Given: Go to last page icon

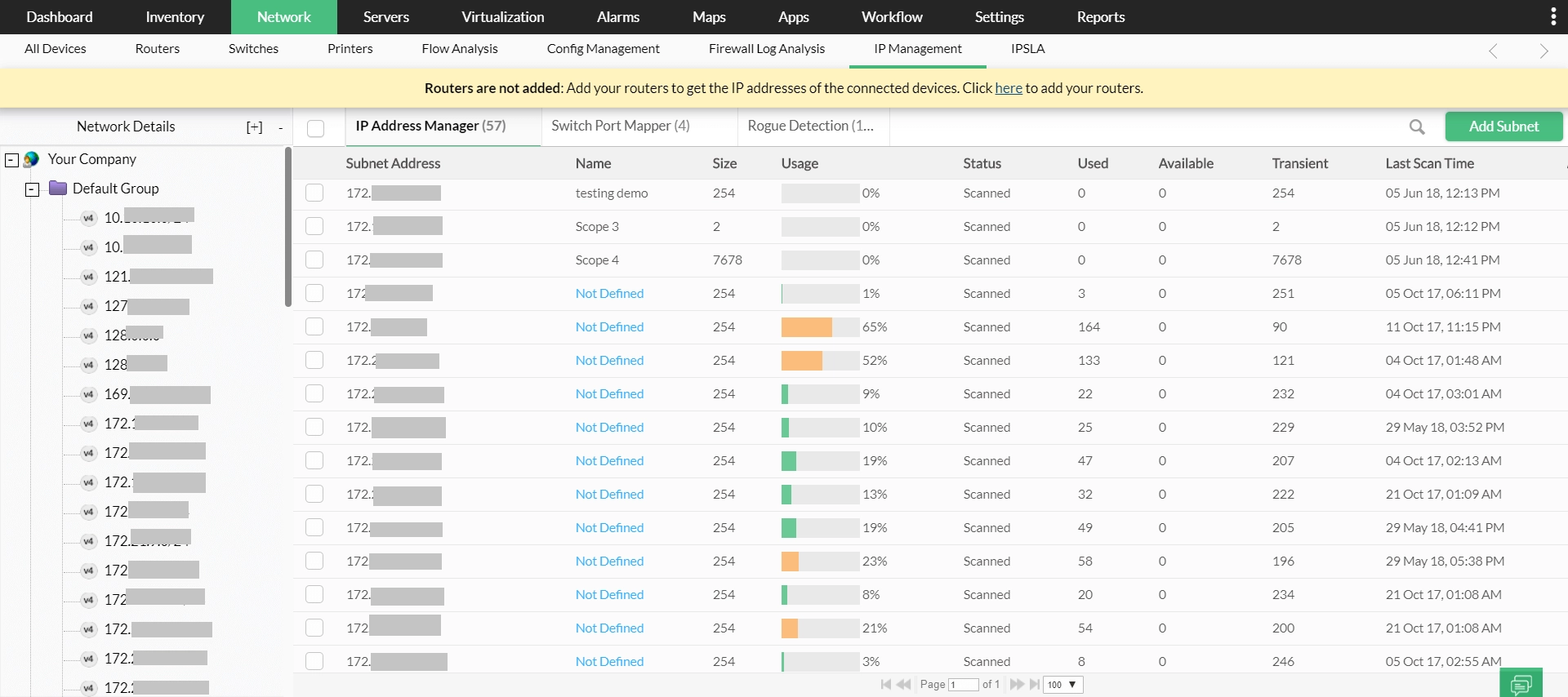Looking at the screenshot, I should click(x=1035, y=684).
